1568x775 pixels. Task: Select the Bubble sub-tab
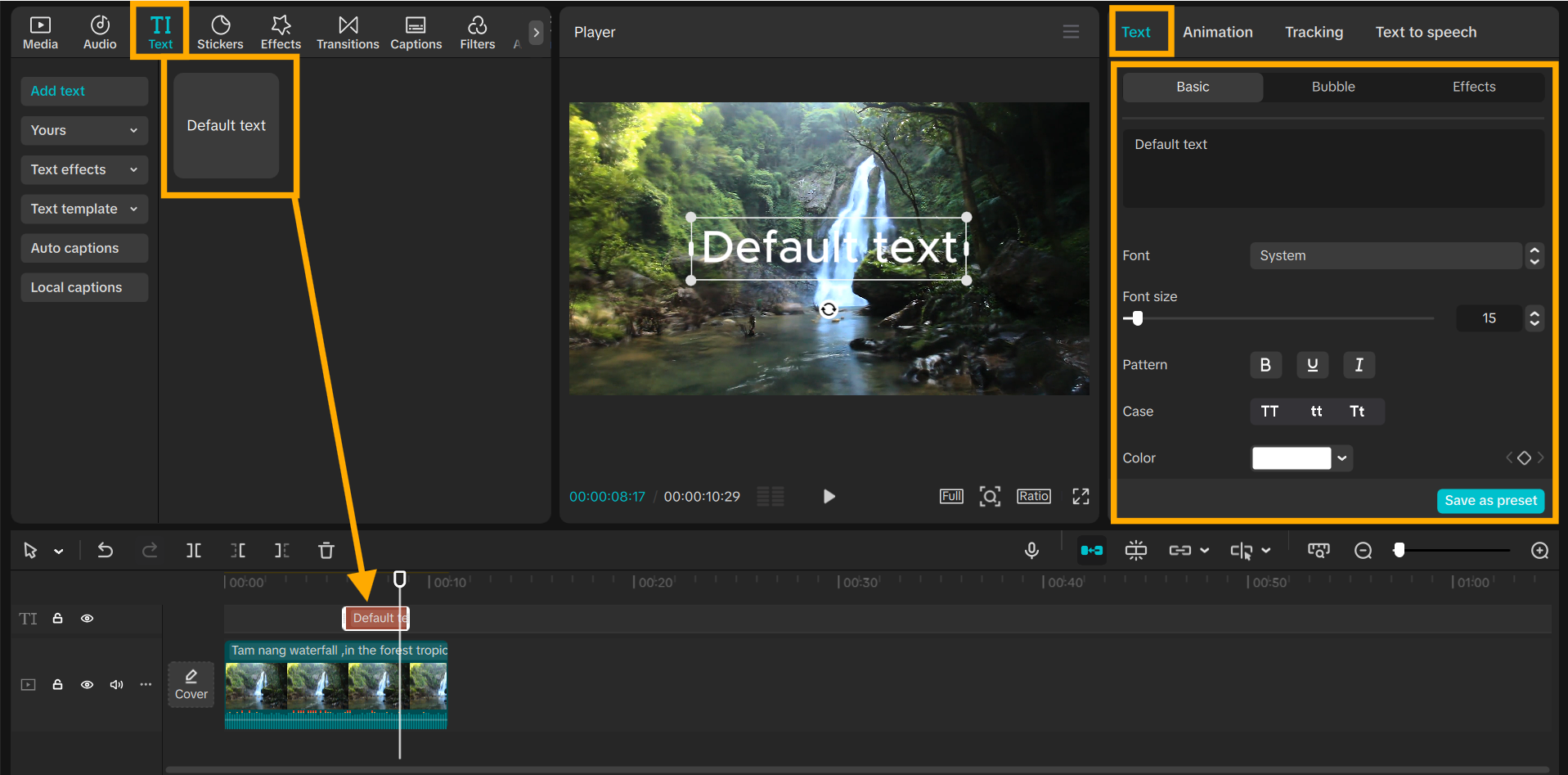point(1333,87)
